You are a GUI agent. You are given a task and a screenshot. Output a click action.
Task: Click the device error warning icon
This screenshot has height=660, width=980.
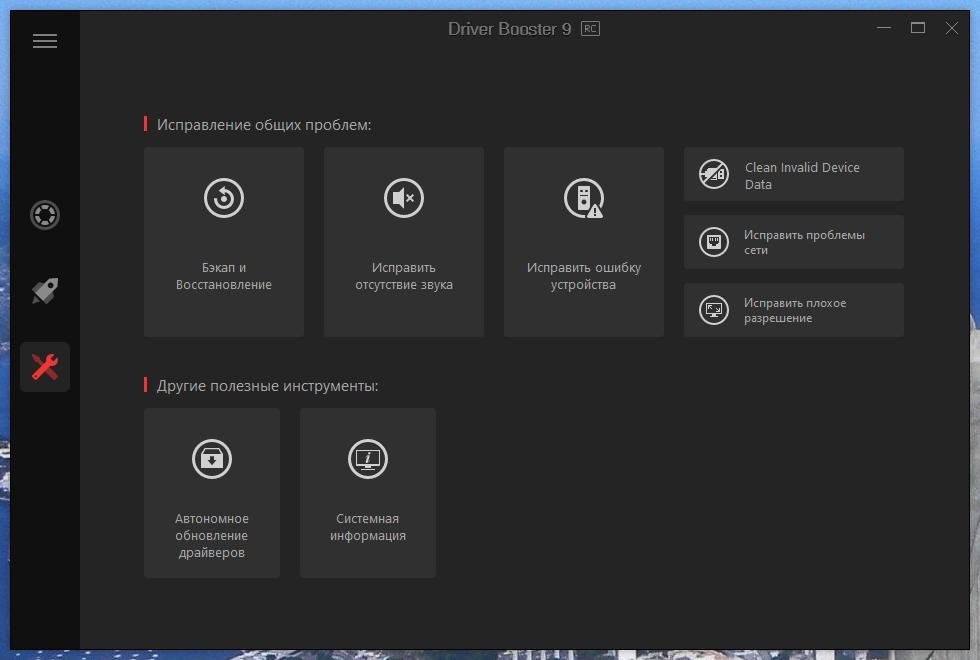[584, 198]
